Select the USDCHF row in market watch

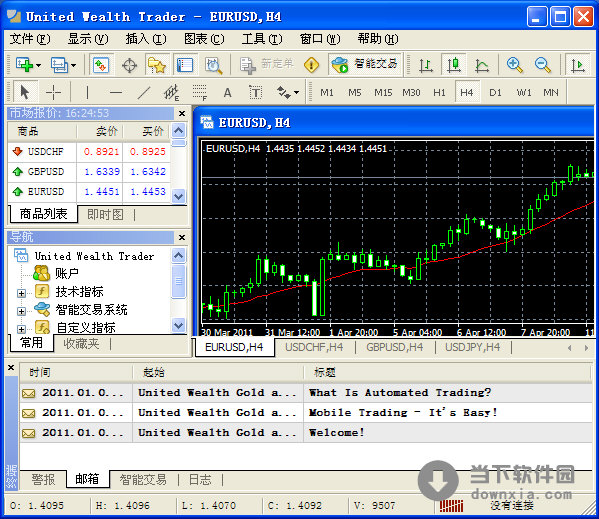click(89, 152)
